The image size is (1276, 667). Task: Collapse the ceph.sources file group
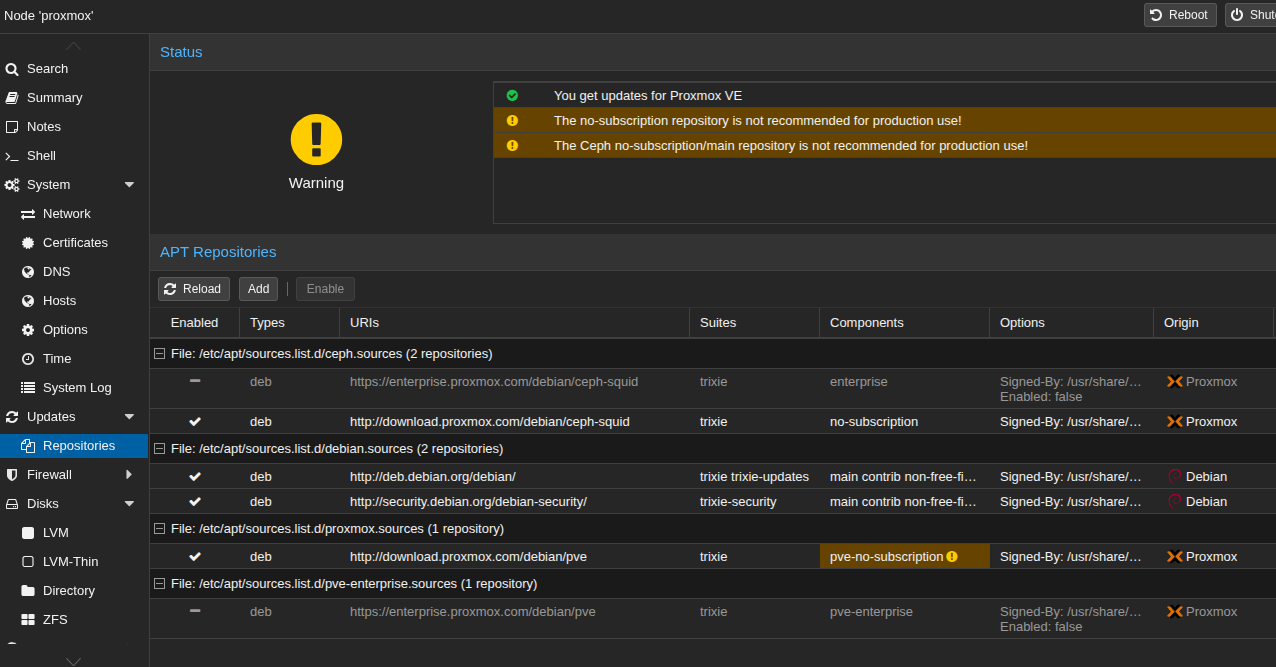pyautogui.click(x=159, y=354)
